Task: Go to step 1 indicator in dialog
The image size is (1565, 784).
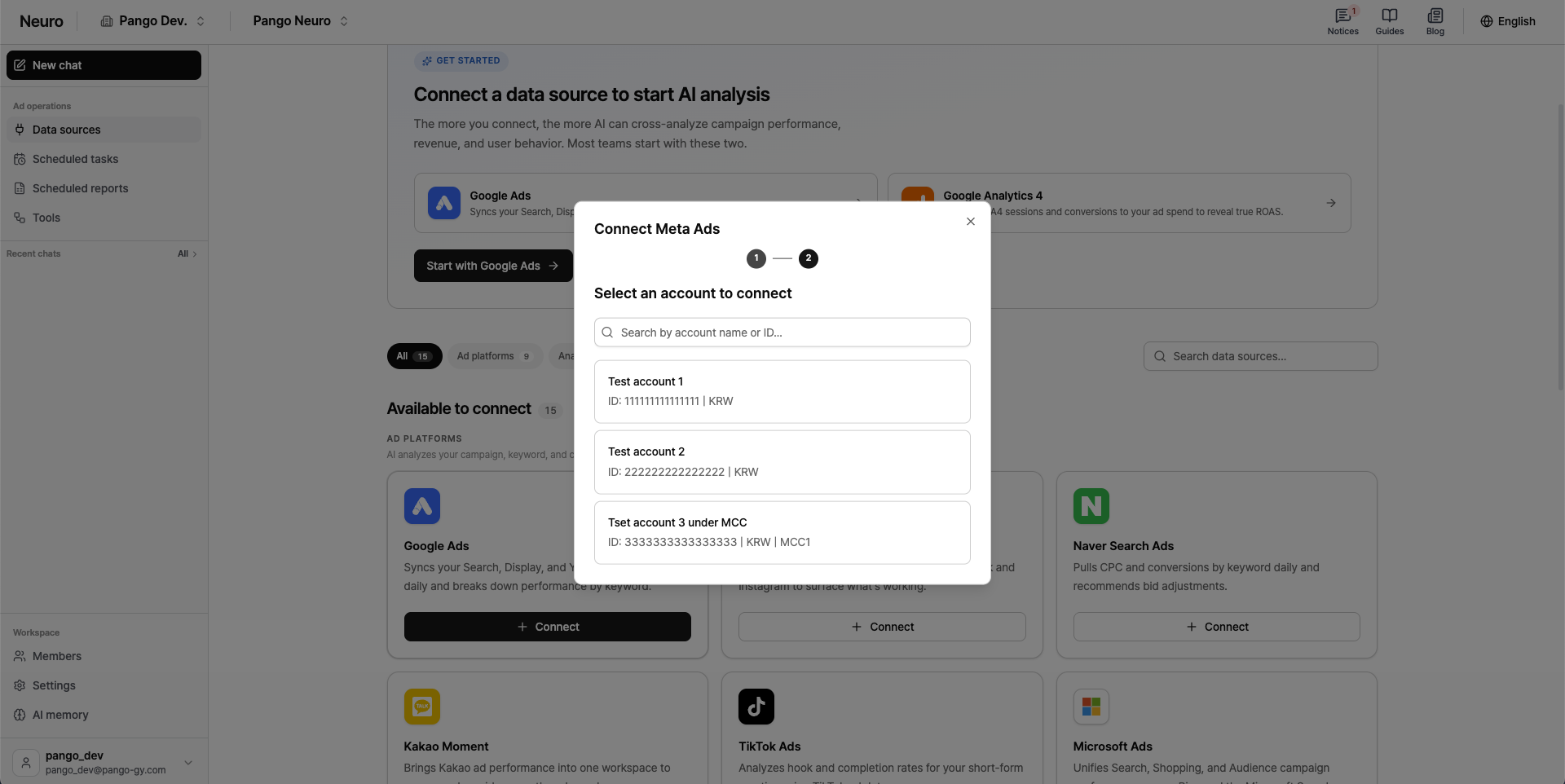Action: click(x=756, y=258)
